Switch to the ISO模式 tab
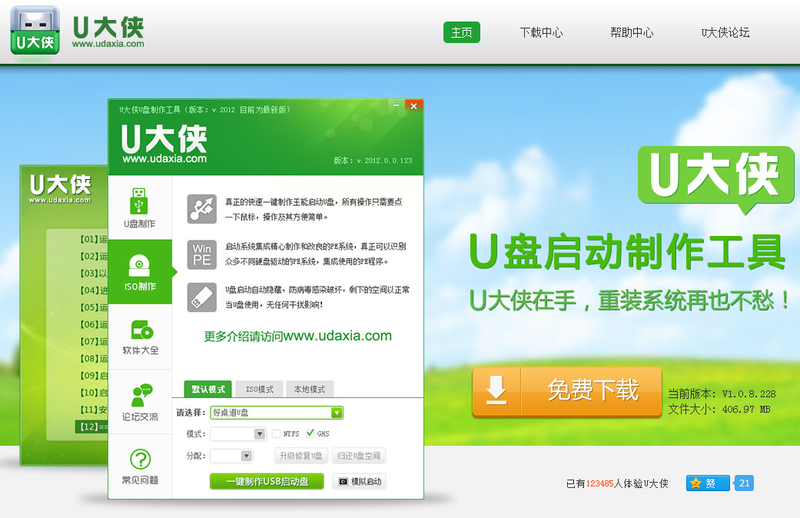The height and width of the screenshot is (518, 800). pos(259,389)
